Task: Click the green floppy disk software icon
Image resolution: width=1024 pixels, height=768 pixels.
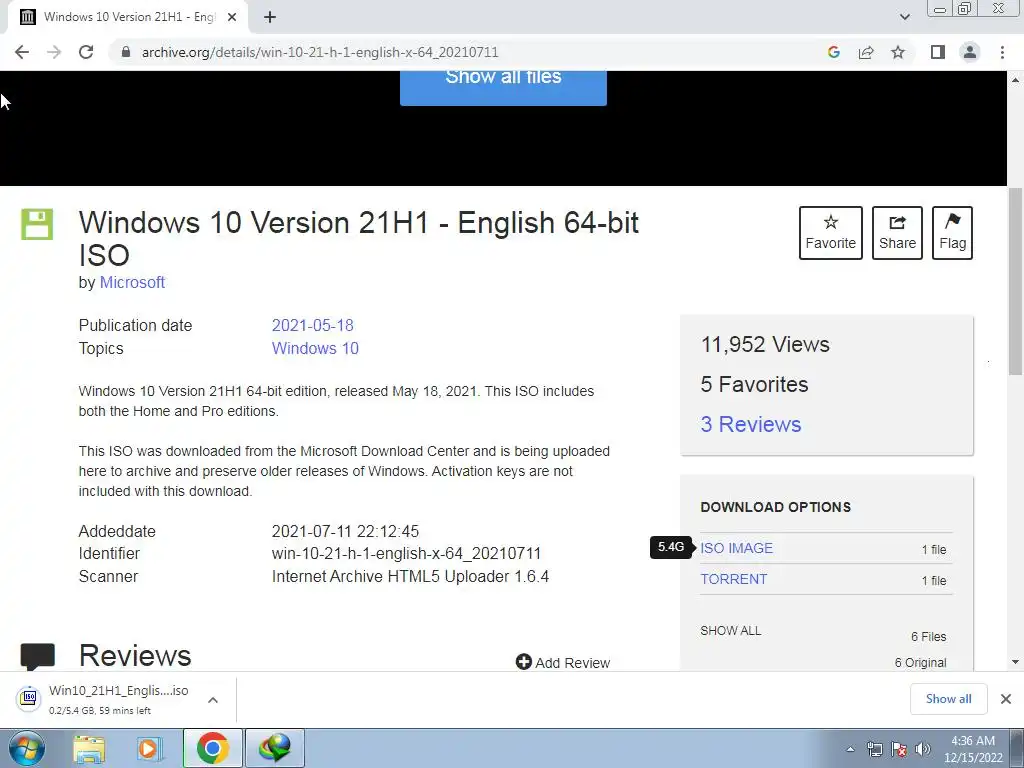Action: [37, 224]
